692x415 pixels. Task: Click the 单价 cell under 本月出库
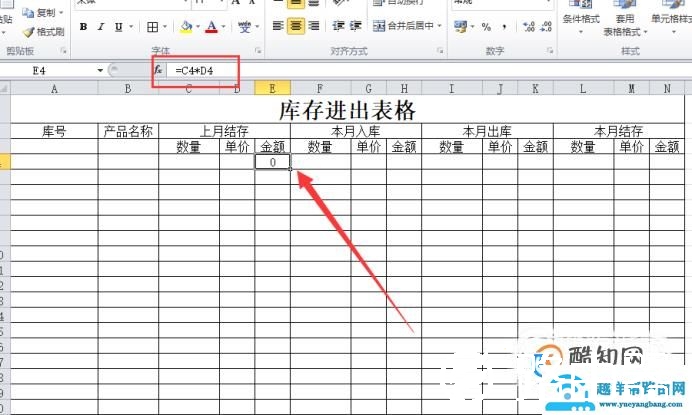click(x=500, y=146)
